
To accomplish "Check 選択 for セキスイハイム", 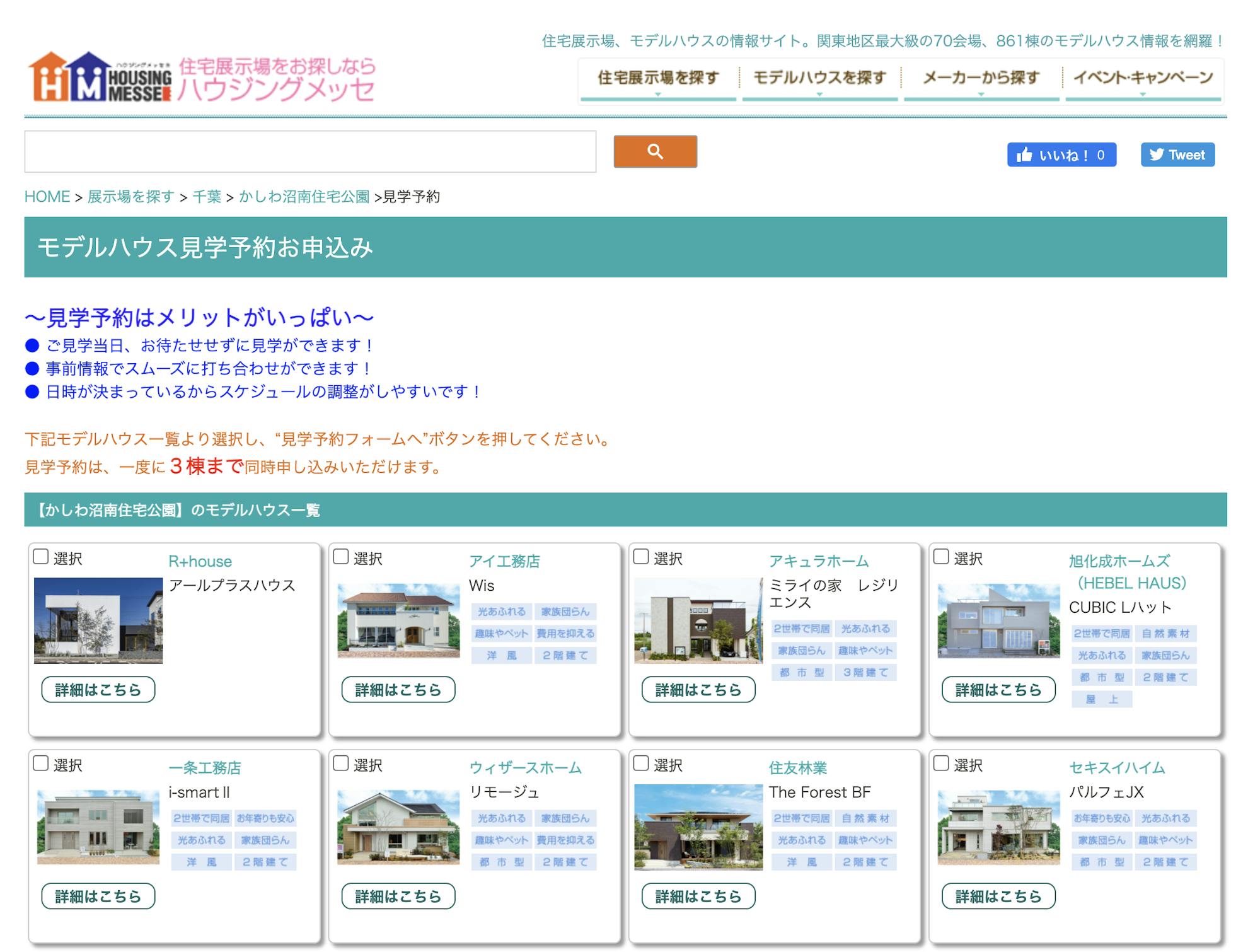I will [941, 763].
